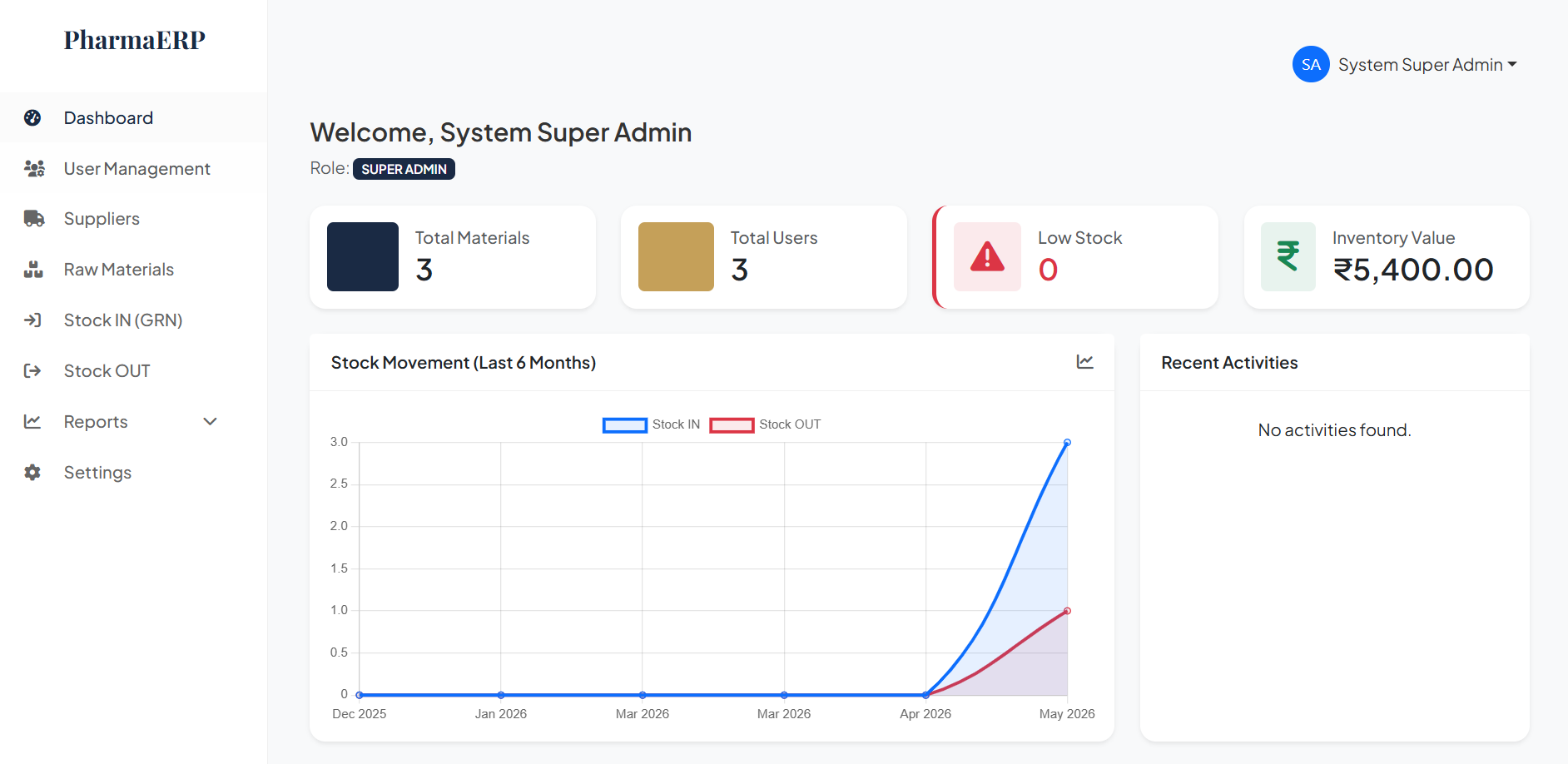
Task: Click the rupee icon in Inventory Value card
Action: pos(1288,256)
